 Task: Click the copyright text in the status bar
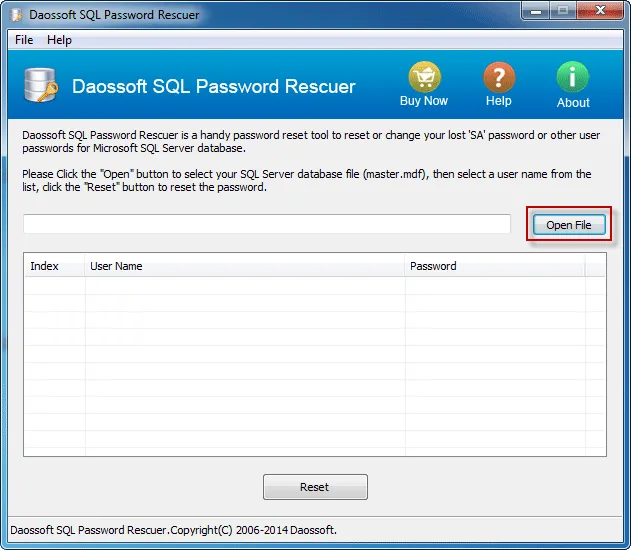coord(173,530)
